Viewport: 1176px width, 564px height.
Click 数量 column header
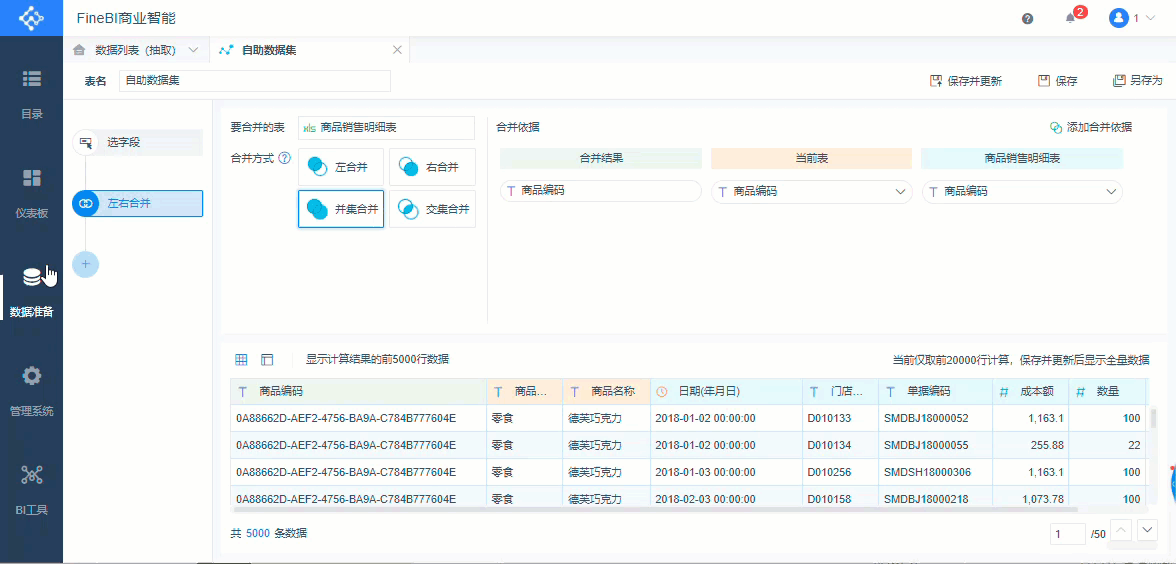[1107, 392]
